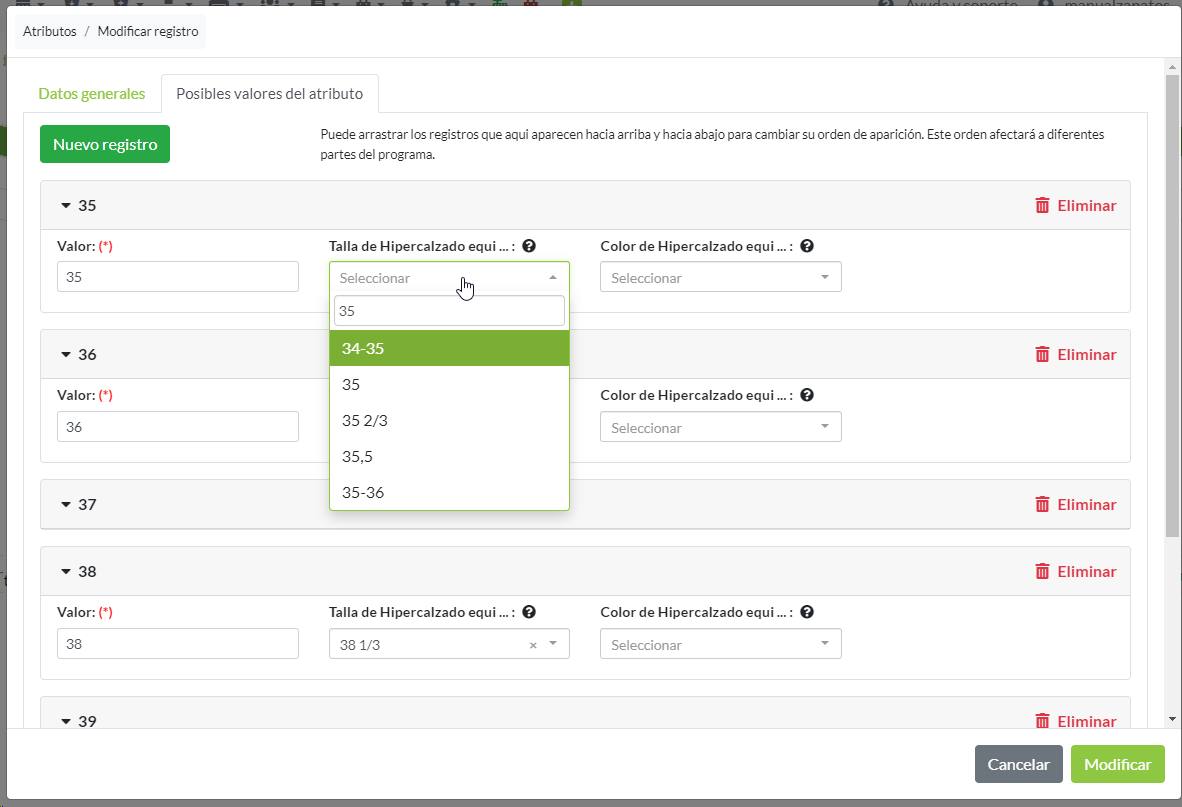
Task: Click the Valor input field containing 36
Action: (178, 427)
